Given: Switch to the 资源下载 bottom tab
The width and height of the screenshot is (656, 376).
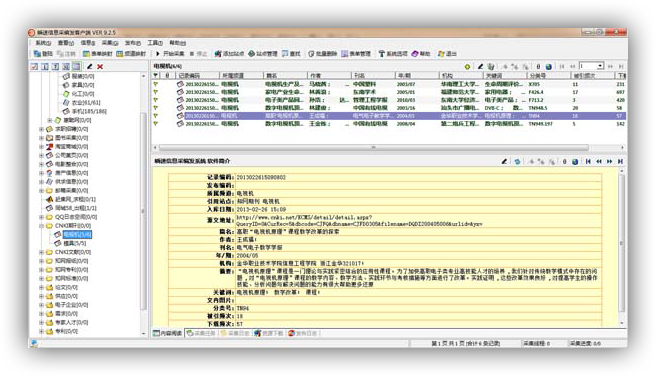Looking at the screenshot, I should click(269, 333).
